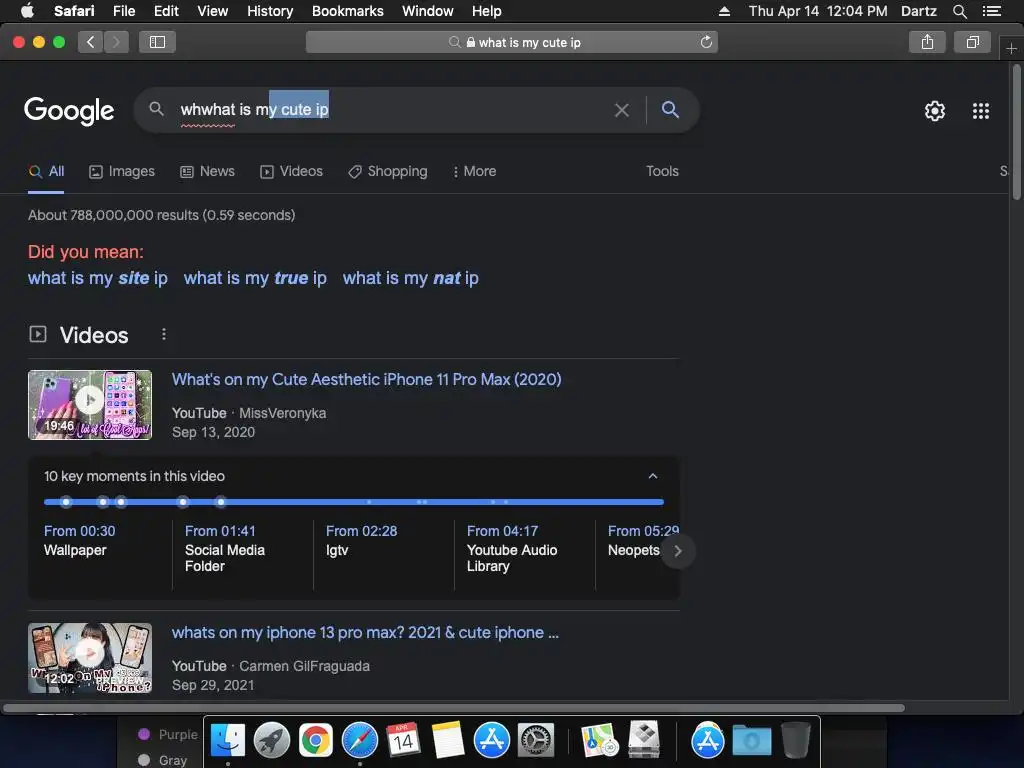Open System Preferences gear in the Dock
Image resolution: width=1024 pixels, height=768 pixels.
pyautogui.click(x=536, y=741)
